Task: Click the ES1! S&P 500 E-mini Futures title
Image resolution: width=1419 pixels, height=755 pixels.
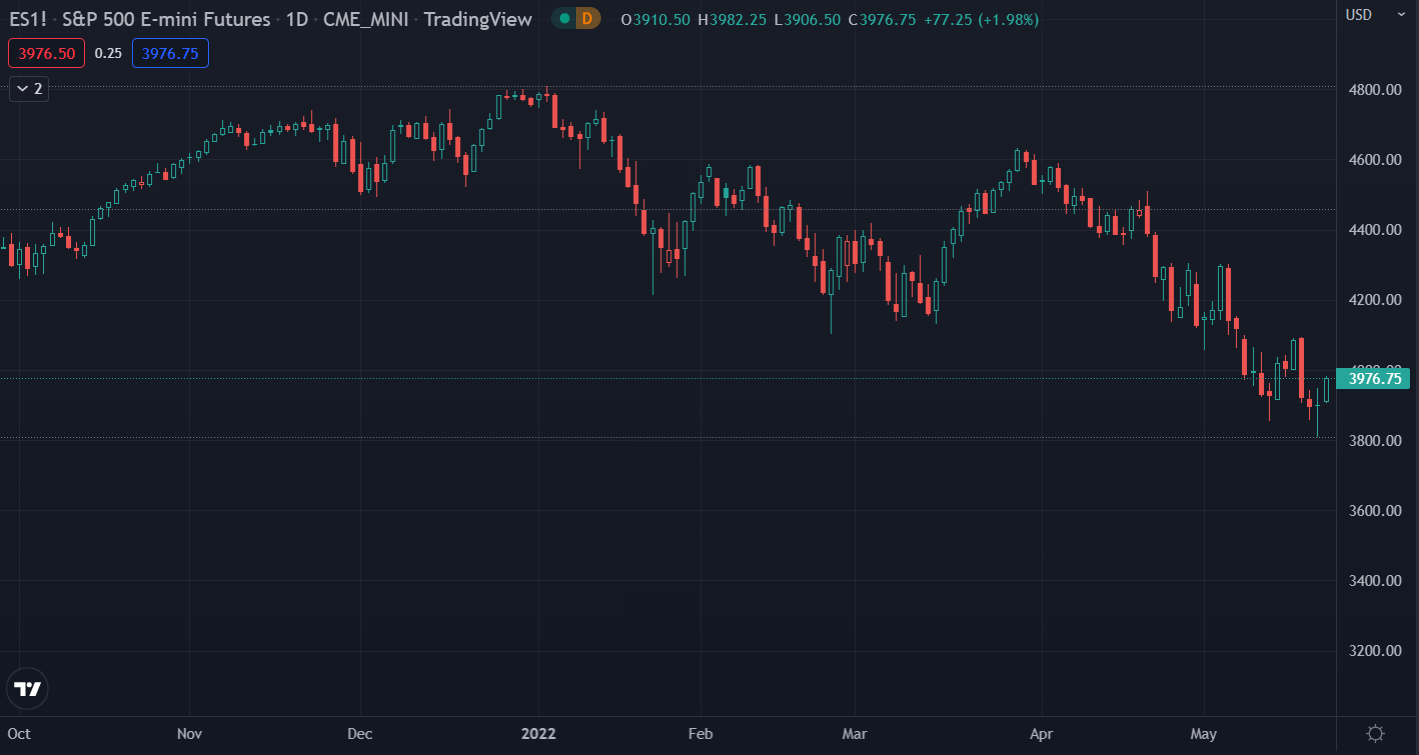Action: coord(140,19)
